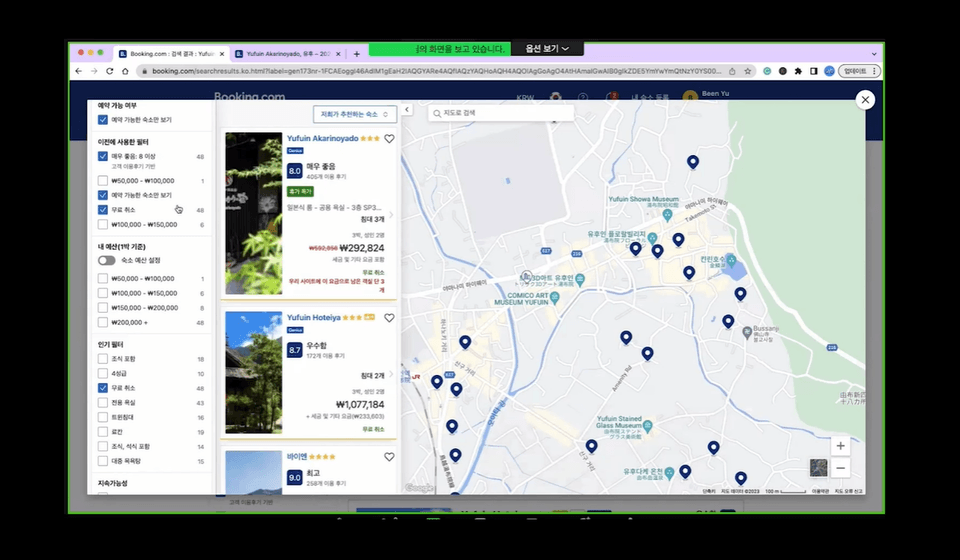Zoom out of the map with minus button
Screen dimensions: 960x560
tap(841, 468)
